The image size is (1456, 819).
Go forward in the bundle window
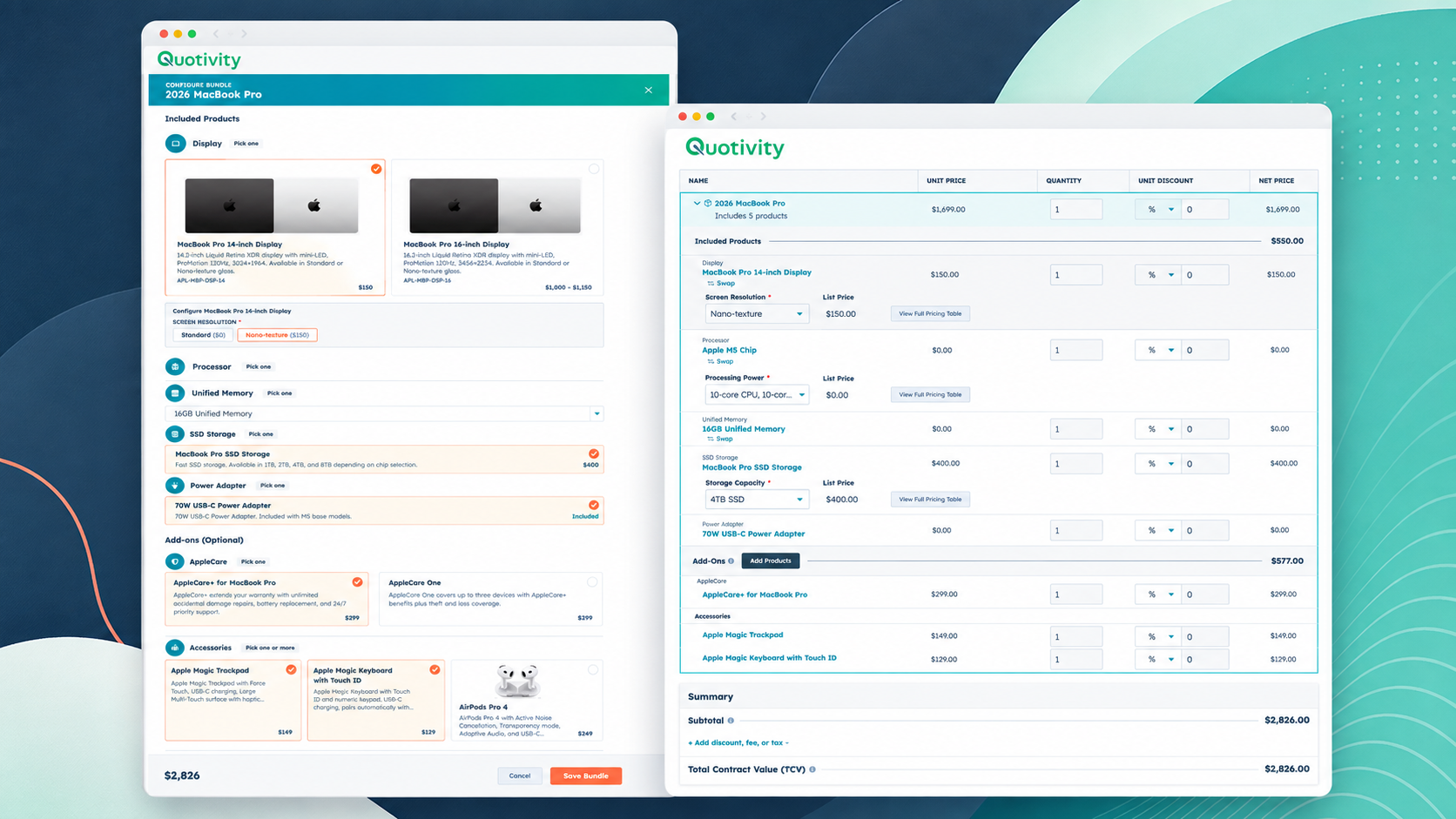click(x=244, y=34)
